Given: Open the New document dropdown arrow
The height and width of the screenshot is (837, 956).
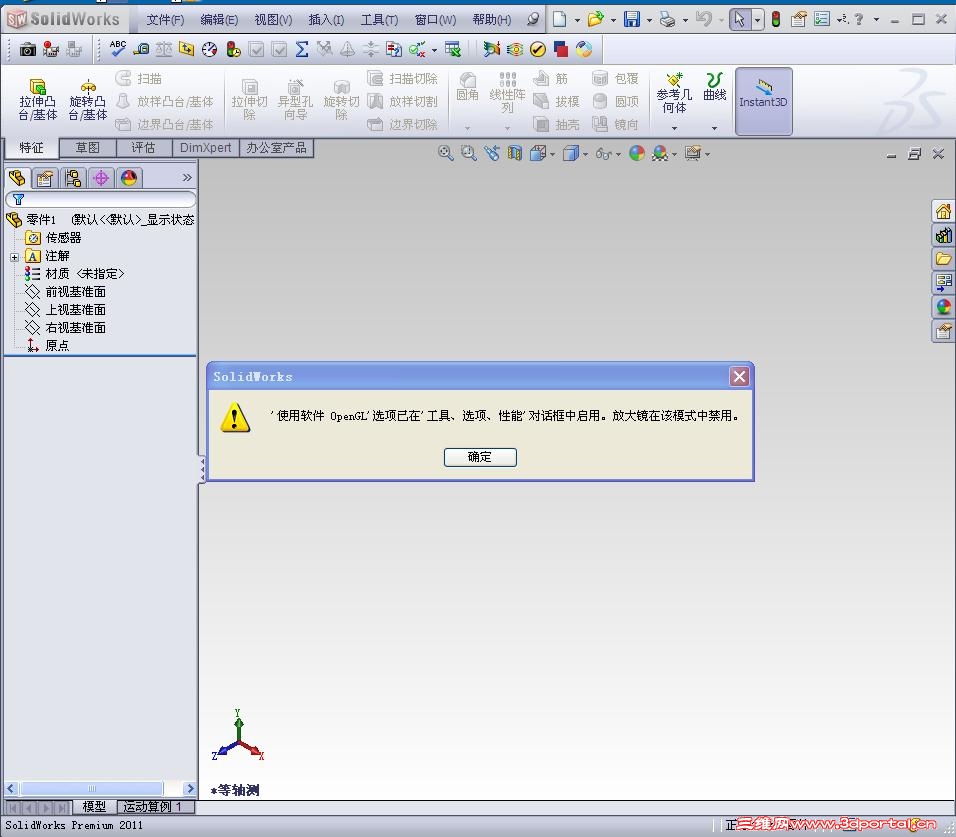Looking at the screenshot, I should click(577, 20).
